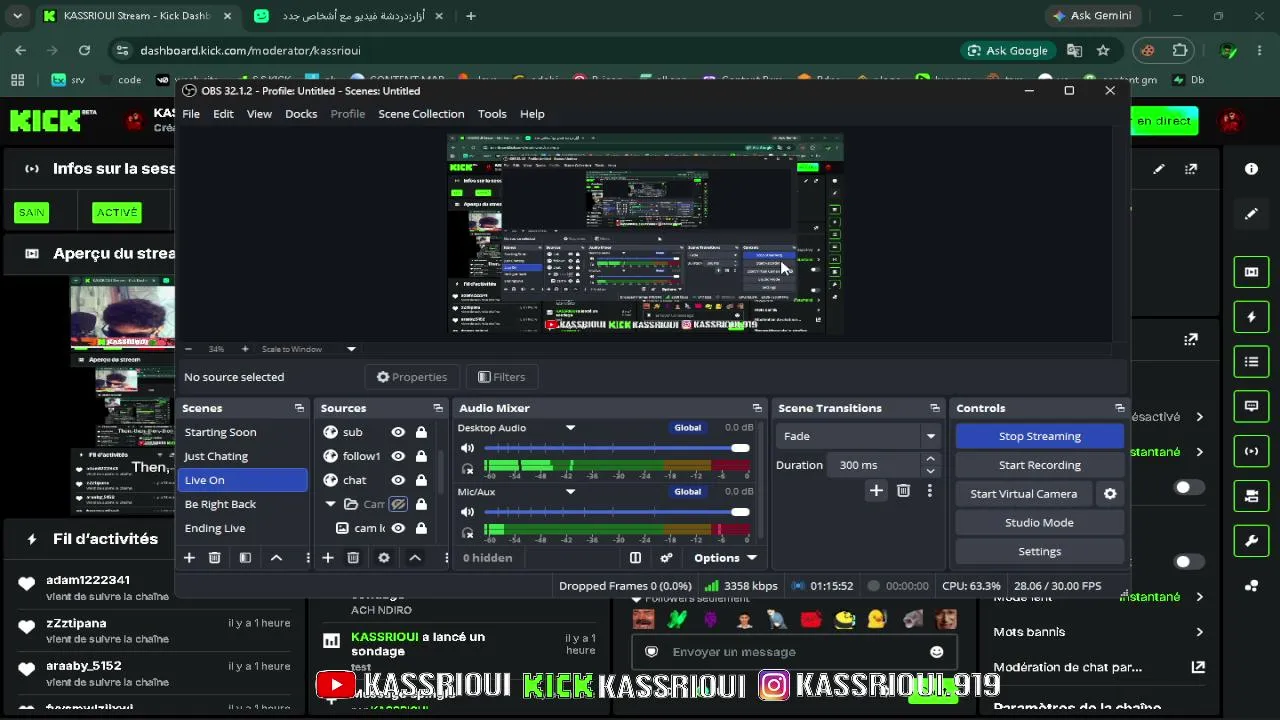Open transition properties three-dot menu
1280x720 pixels.
point(929,490)
